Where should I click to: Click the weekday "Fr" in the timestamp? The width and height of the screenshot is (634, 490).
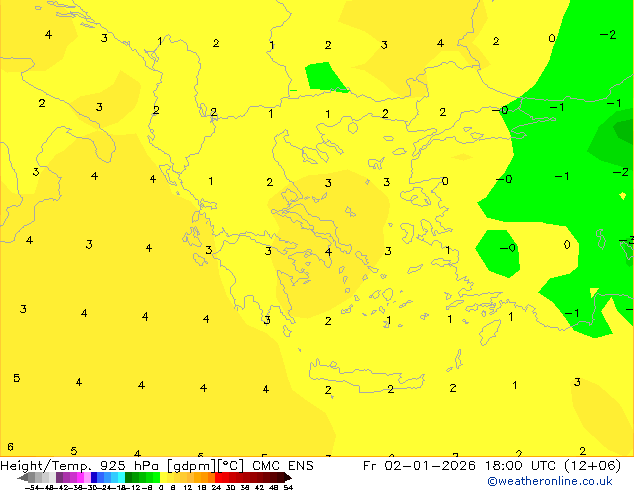pyautogui.click(x=370, y=466)
